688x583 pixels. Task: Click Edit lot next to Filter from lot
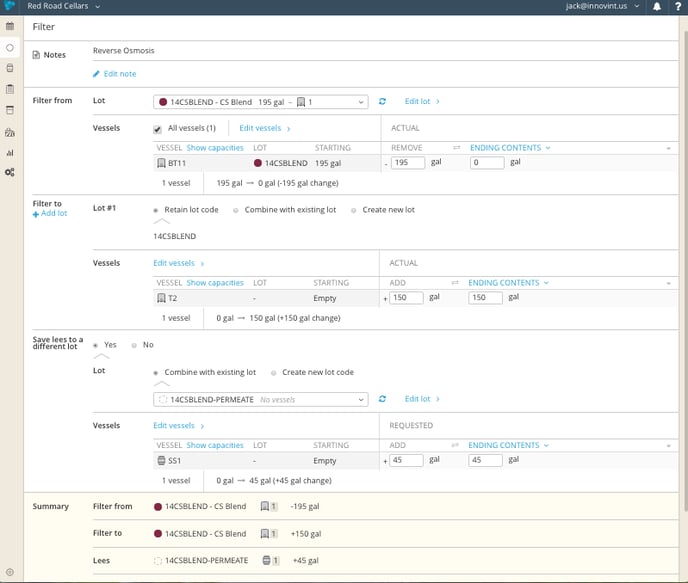tap(422, 101)
